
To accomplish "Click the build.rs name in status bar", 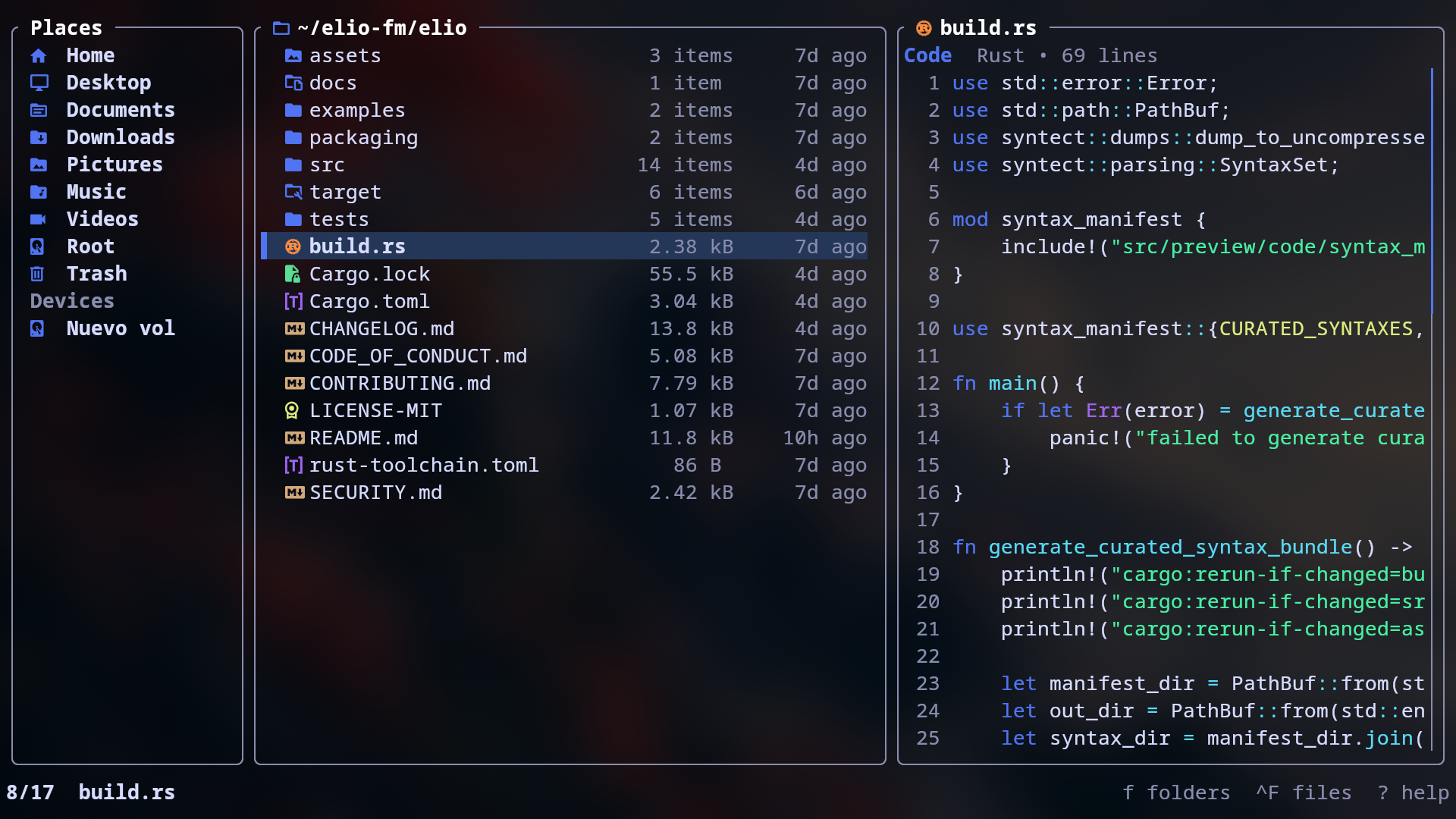I will pyautogui.click(x=127, y=793).
